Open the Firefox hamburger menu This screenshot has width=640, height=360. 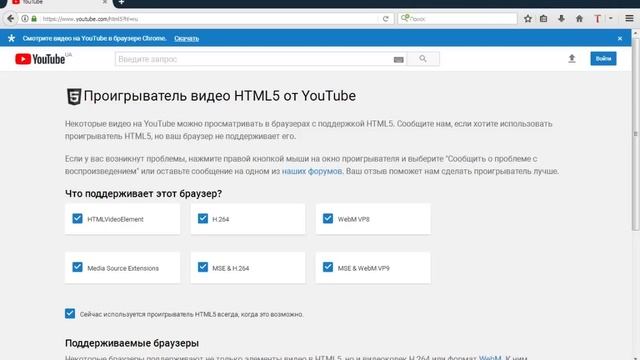(x=629, y=19)
